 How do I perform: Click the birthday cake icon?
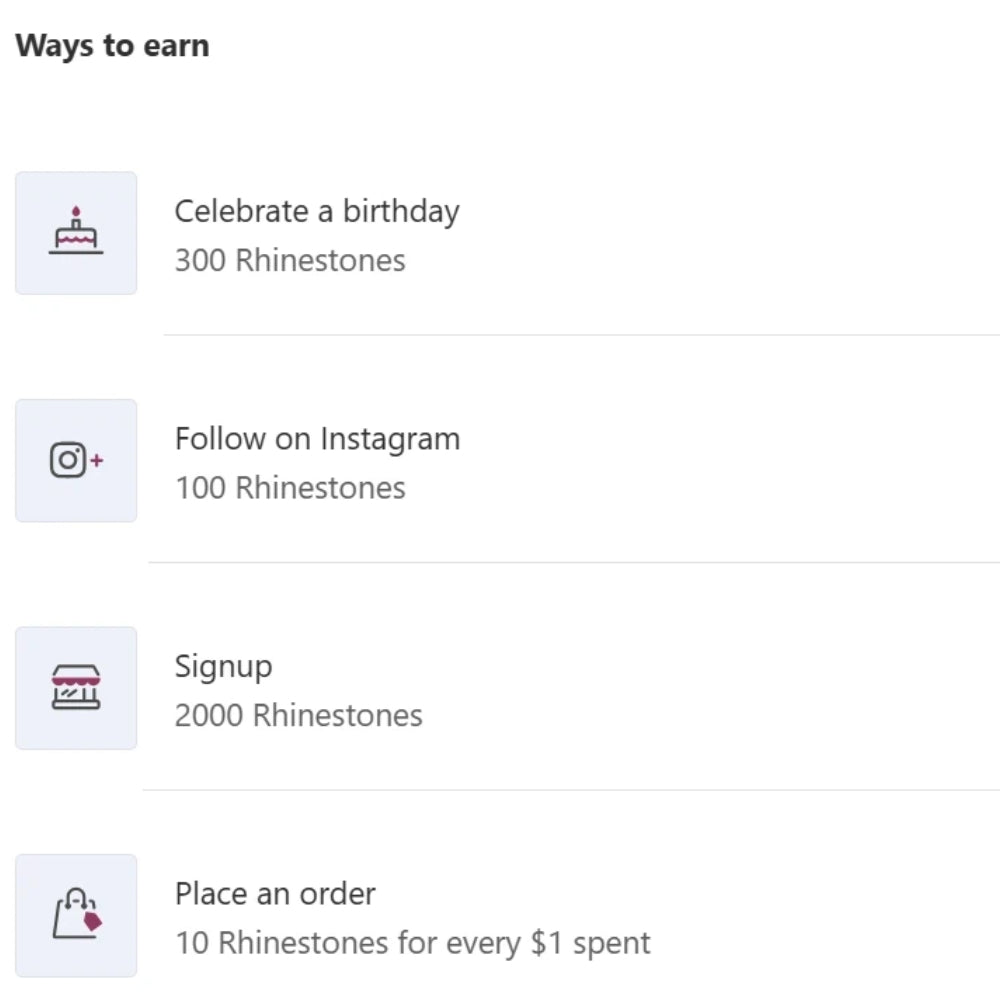tap(76, 233)
